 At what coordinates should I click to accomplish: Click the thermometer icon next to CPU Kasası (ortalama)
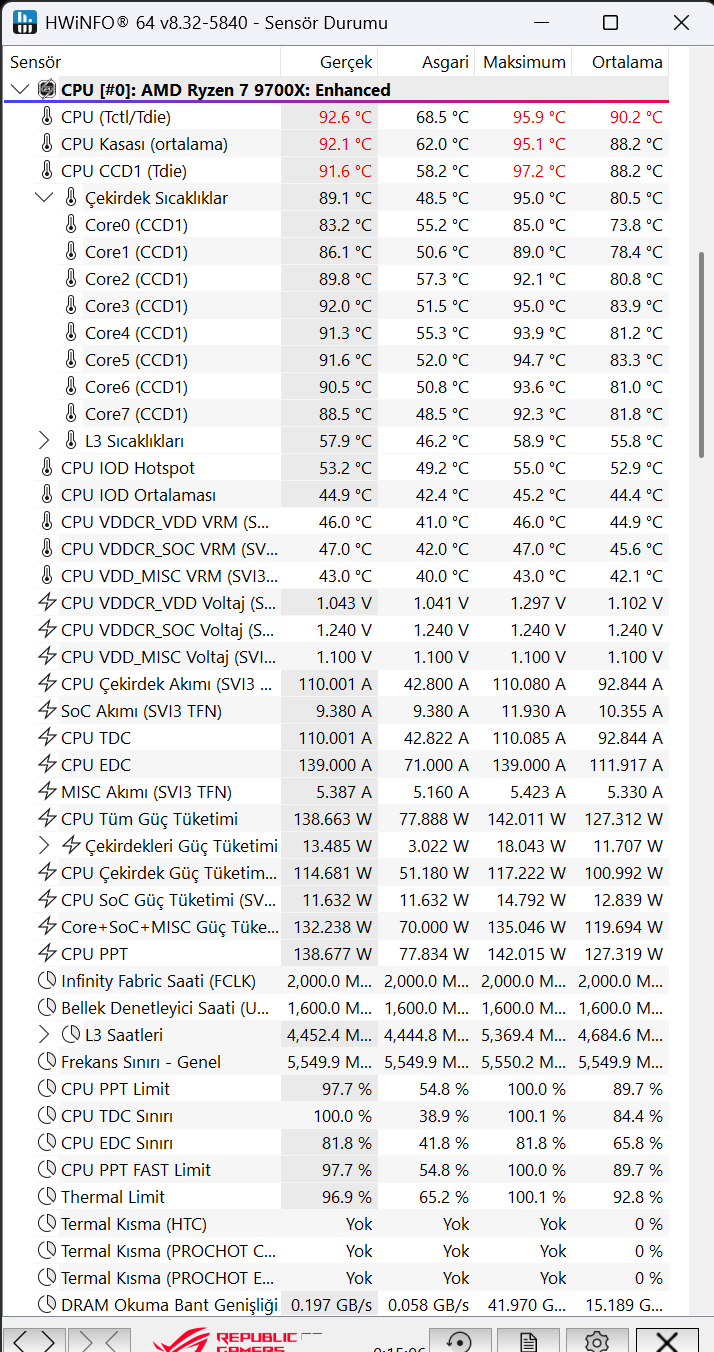click(47, 144)
